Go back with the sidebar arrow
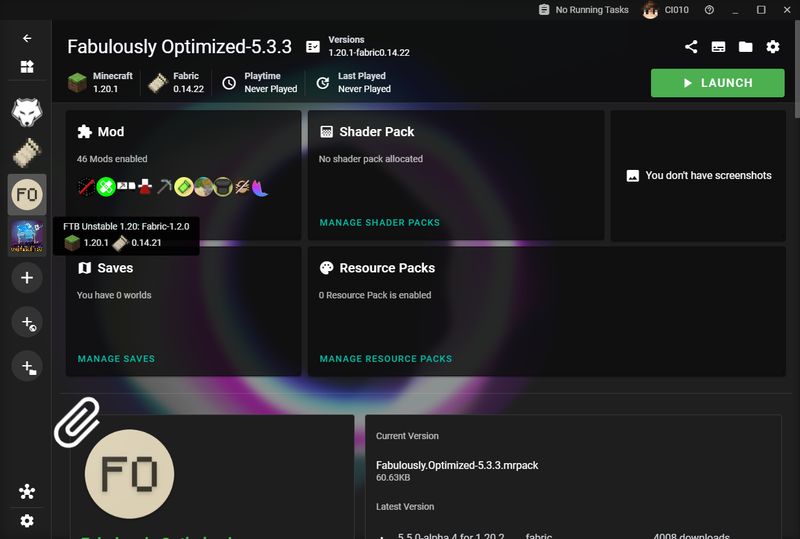This screenshot has height=539, width=800. pyautogui.click(x=27, y=38)
